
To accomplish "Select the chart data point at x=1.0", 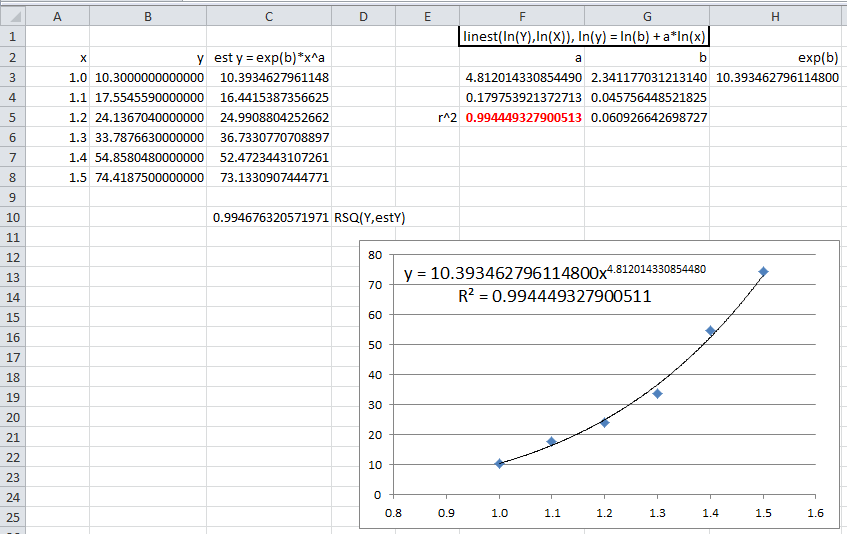I will point(499,463).
